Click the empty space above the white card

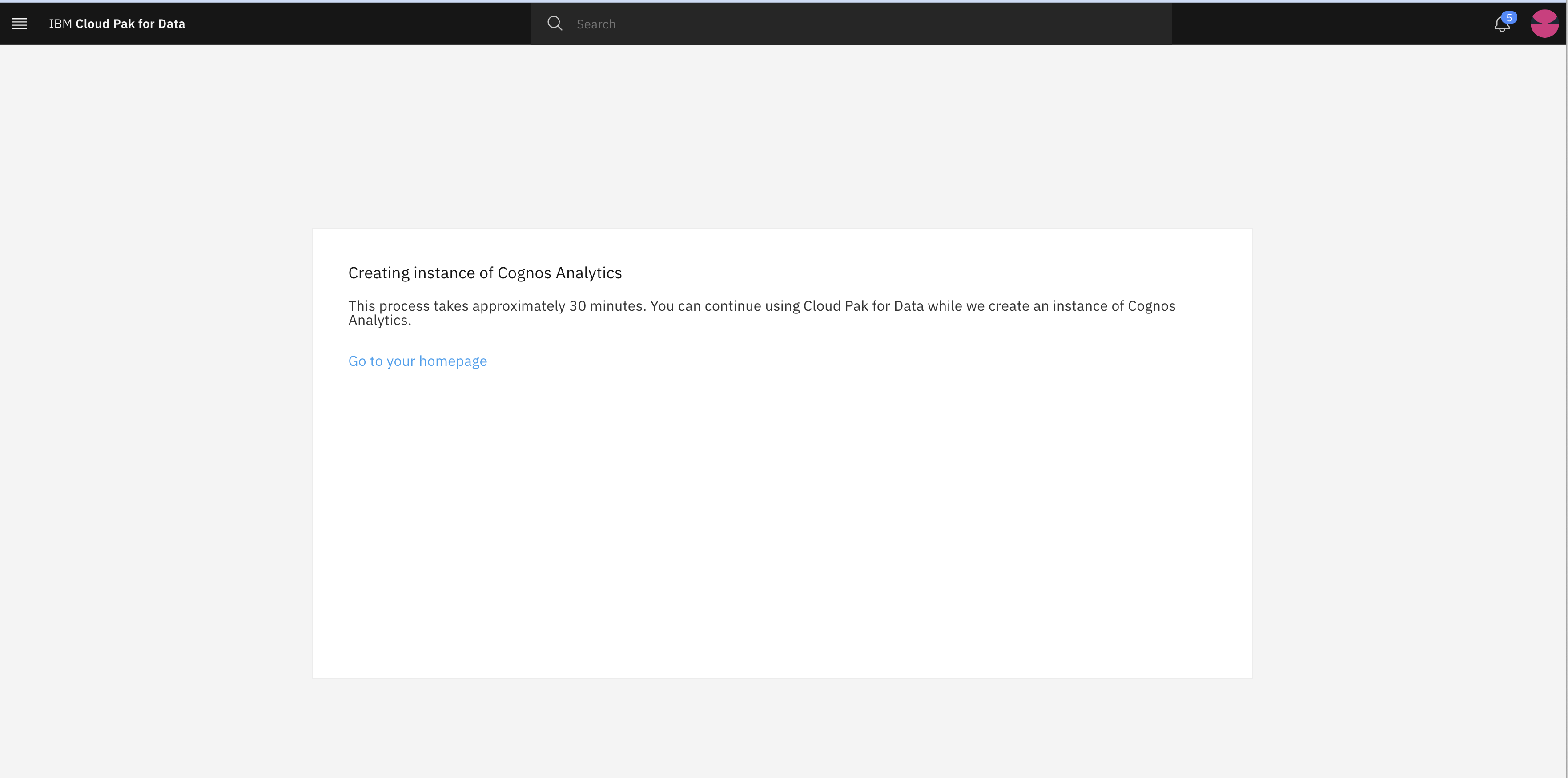click(x=782, y=137)
